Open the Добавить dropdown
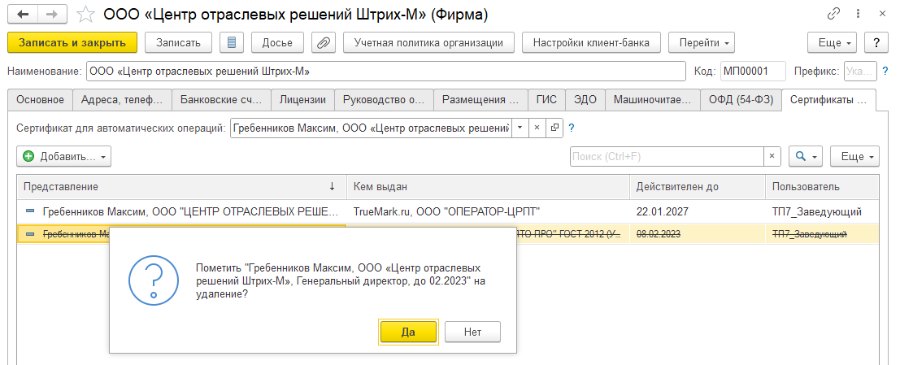 64,156
